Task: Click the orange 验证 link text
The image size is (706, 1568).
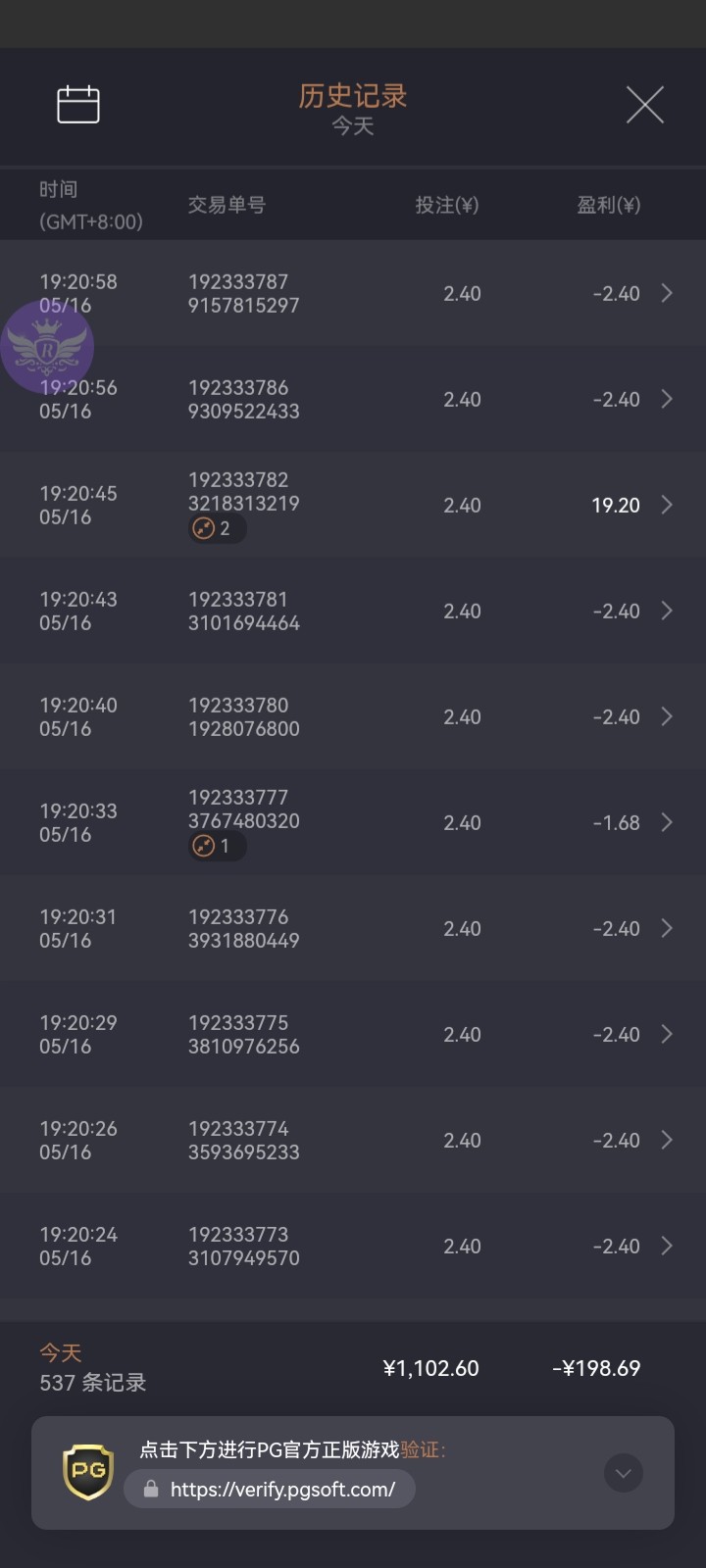Action: pyautogui.click(x=421, y=1449)
